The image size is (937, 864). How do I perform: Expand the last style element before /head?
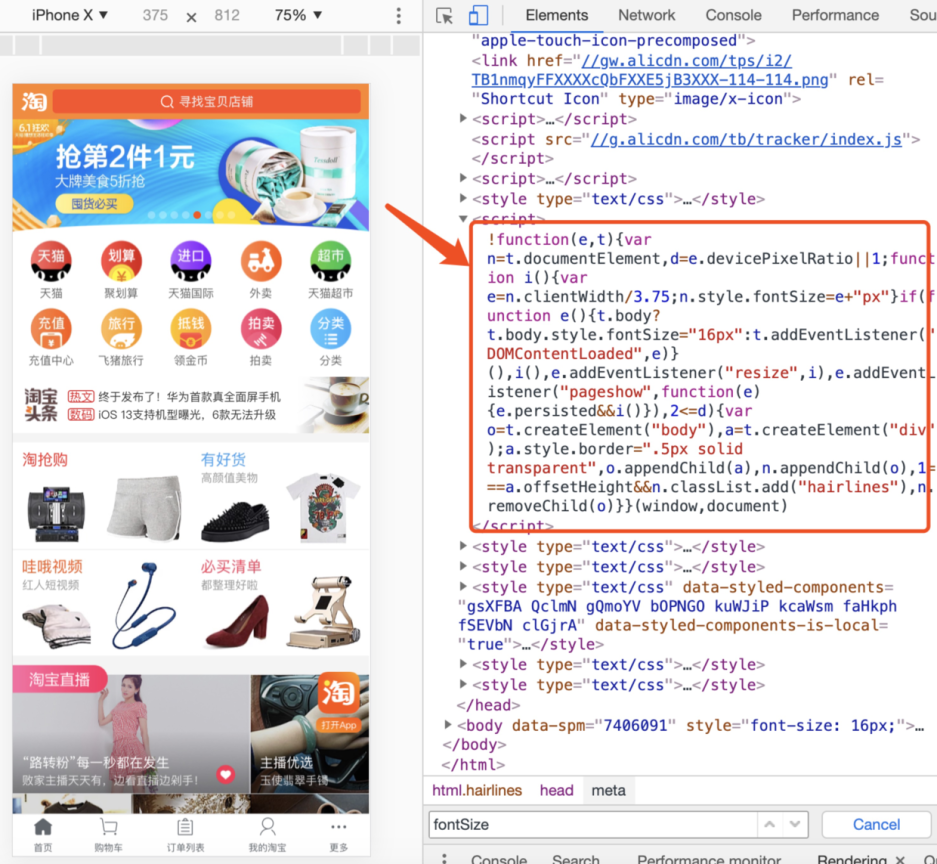(x=463, y=684)
